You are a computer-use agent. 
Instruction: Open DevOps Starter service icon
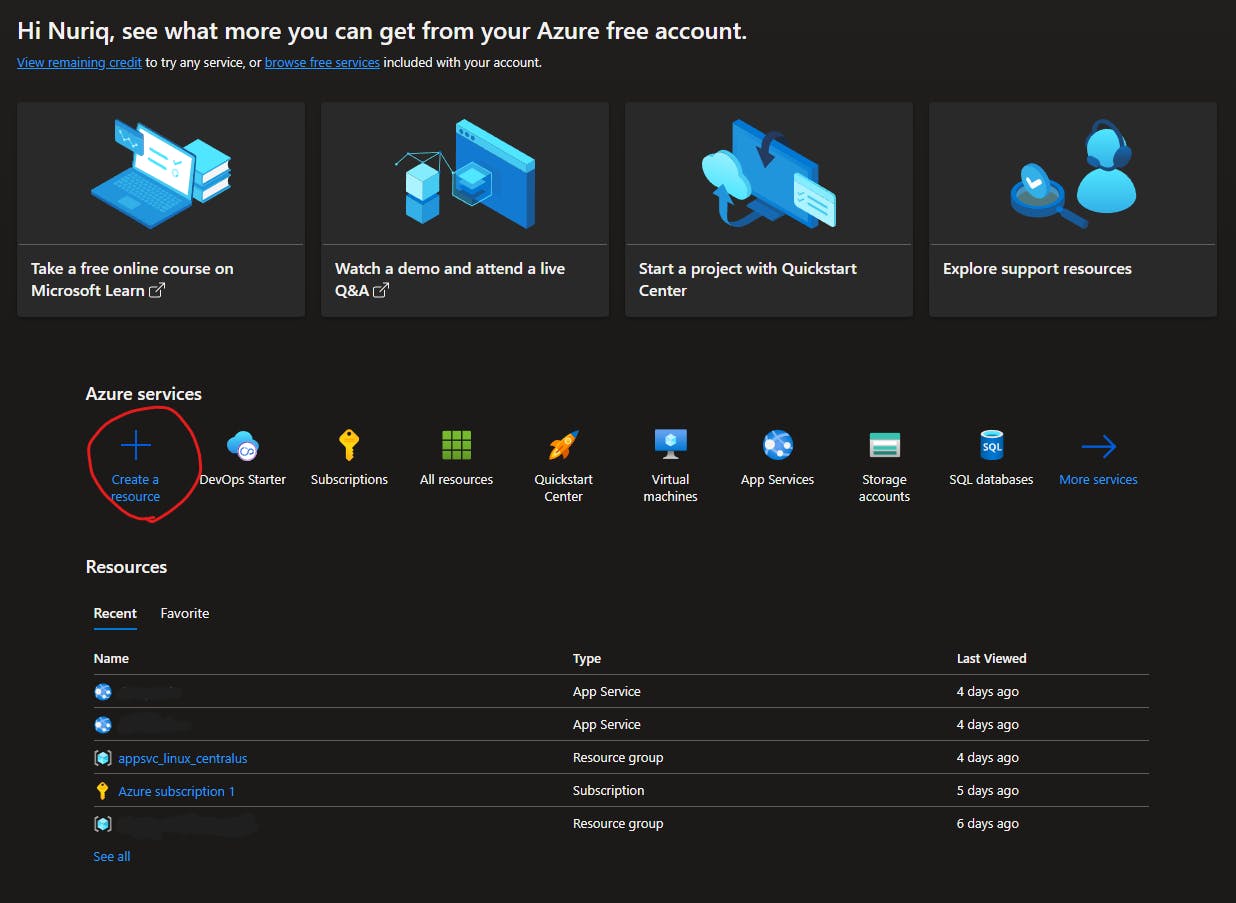[243, 446]
